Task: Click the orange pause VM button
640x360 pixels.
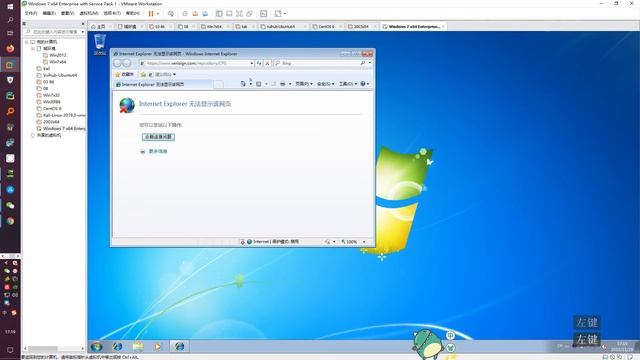Action: 151,13
